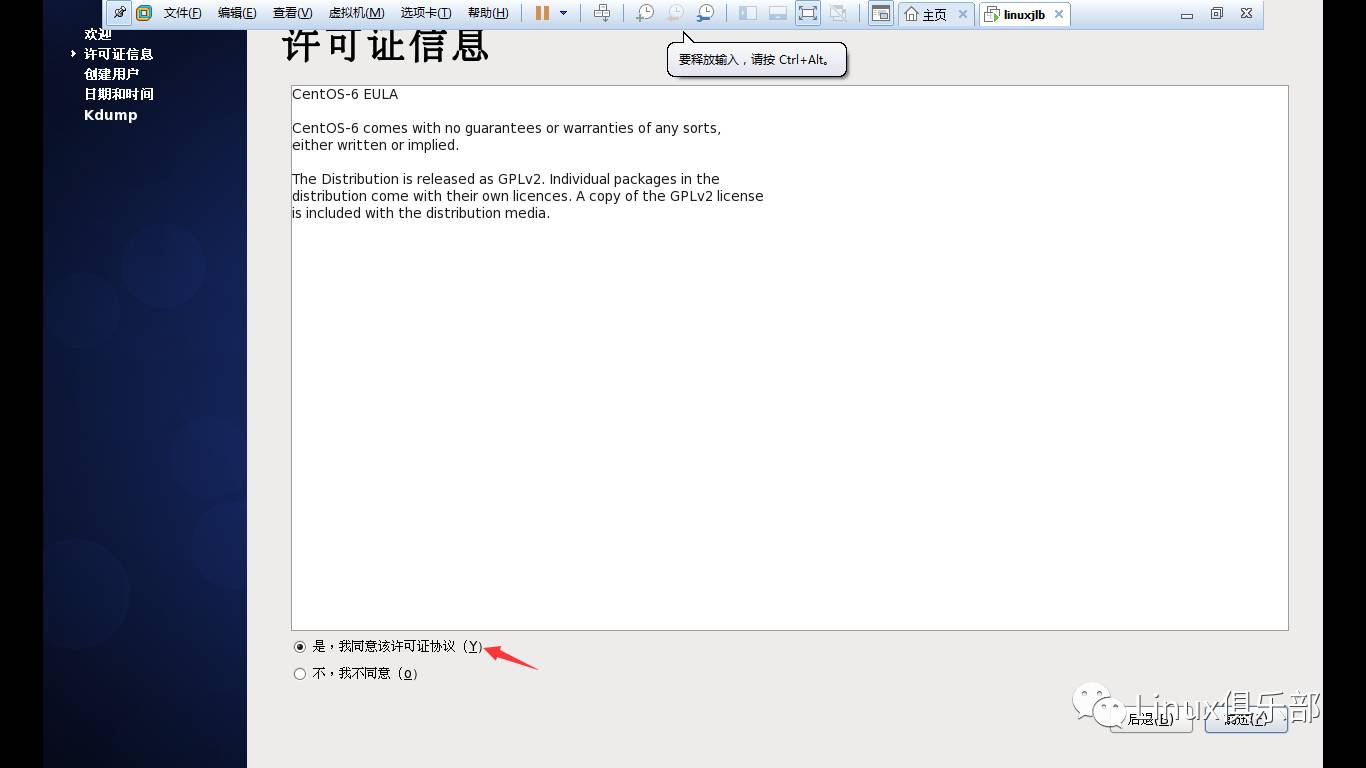Select 创建用户 in the sidebar
Image resolution: width=1366 pixels, height=768 pixels.
click(x=111, y=74)
